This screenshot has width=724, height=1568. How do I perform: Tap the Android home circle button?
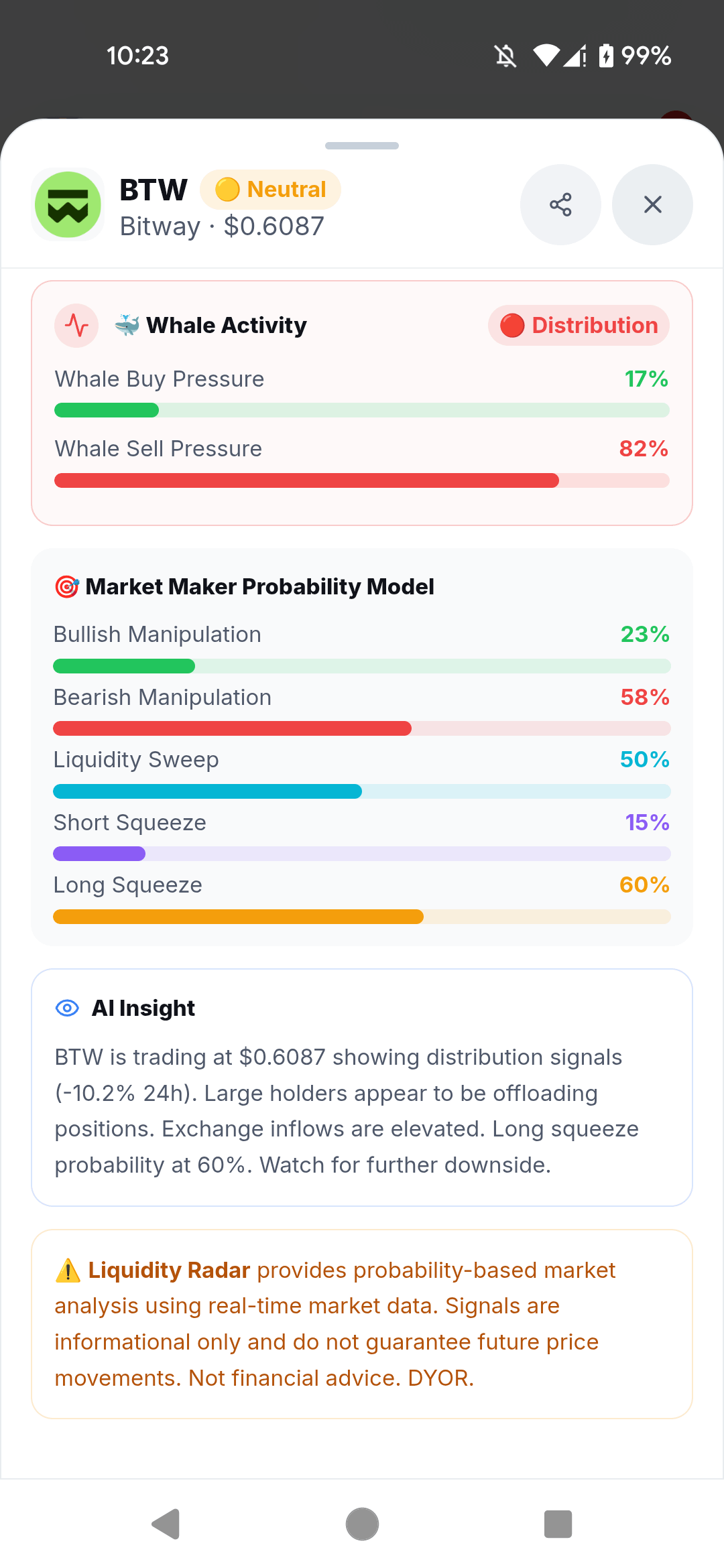362,1524
